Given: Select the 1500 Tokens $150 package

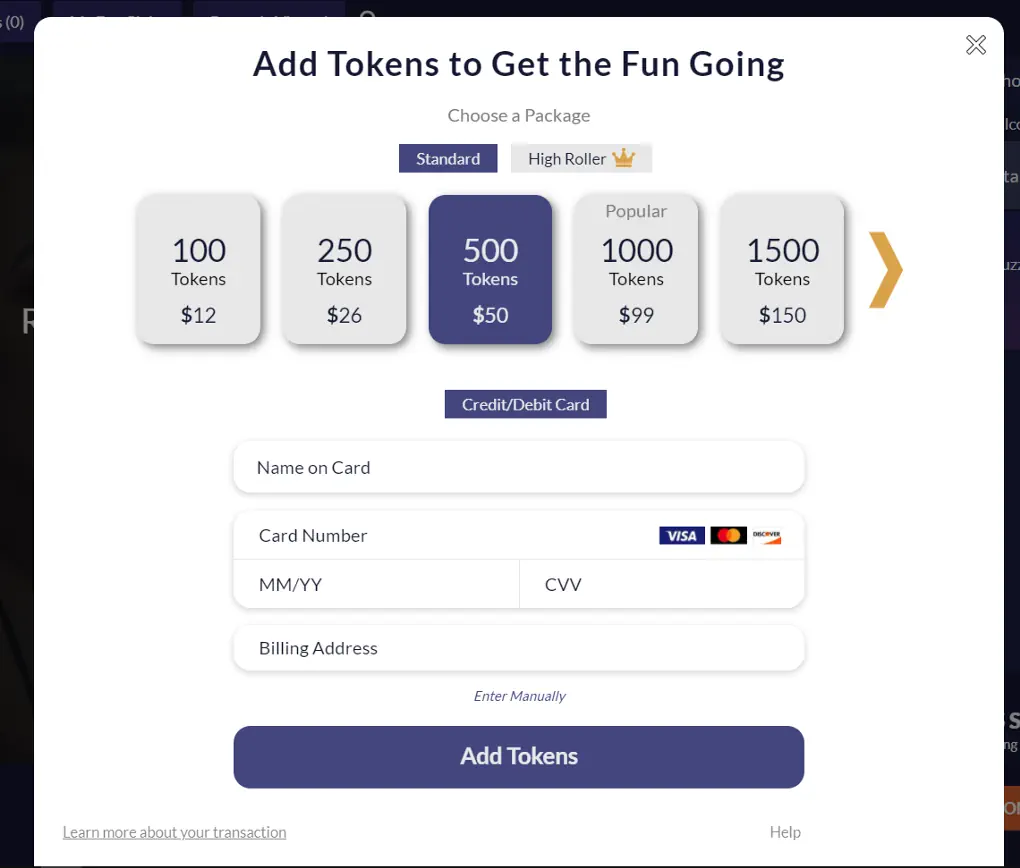Looking at the screenshot, I should [x=783, y=269].
